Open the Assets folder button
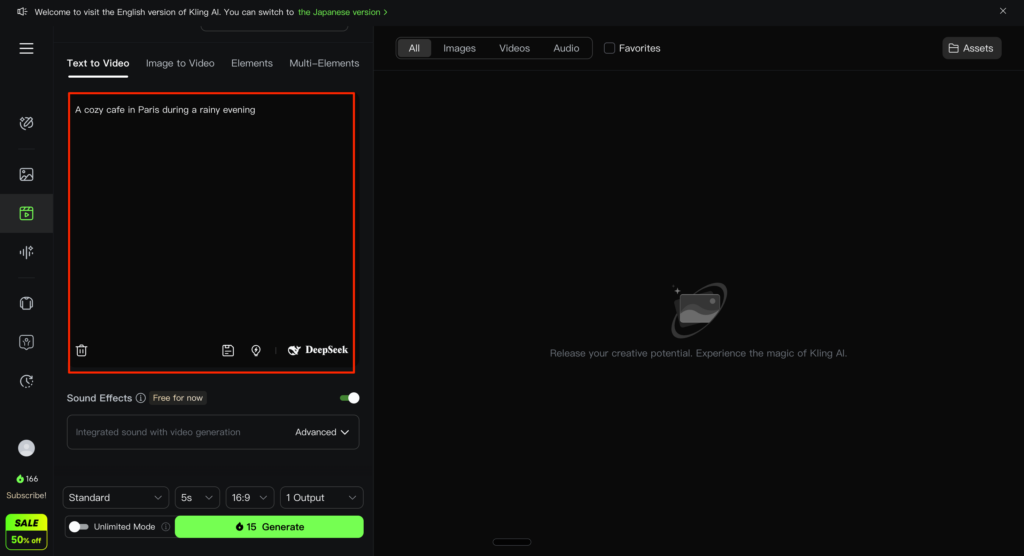This screenshot has height=556, width=1024. [971, 48]
